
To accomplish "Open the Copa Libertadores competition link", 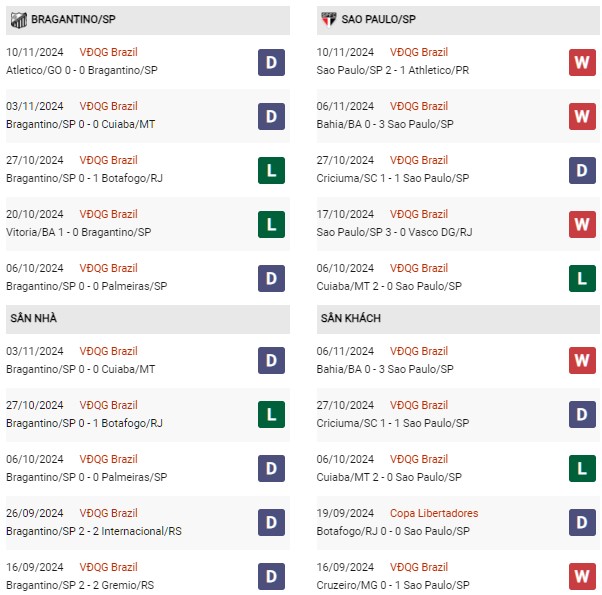I will coord(434,513).
